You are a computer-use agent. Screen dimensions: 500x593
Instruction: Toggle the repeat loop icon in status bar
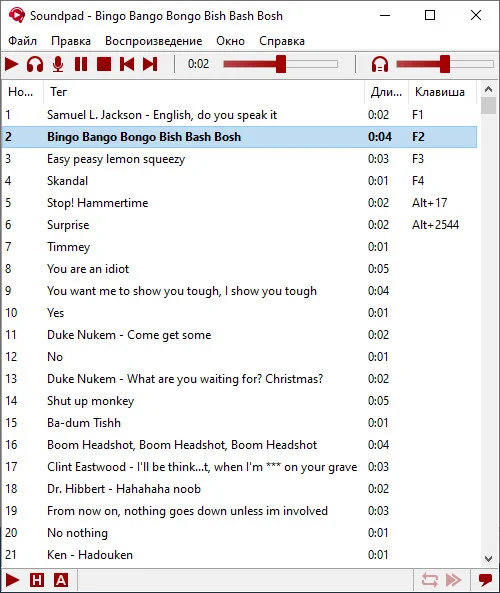click(430, 579)
